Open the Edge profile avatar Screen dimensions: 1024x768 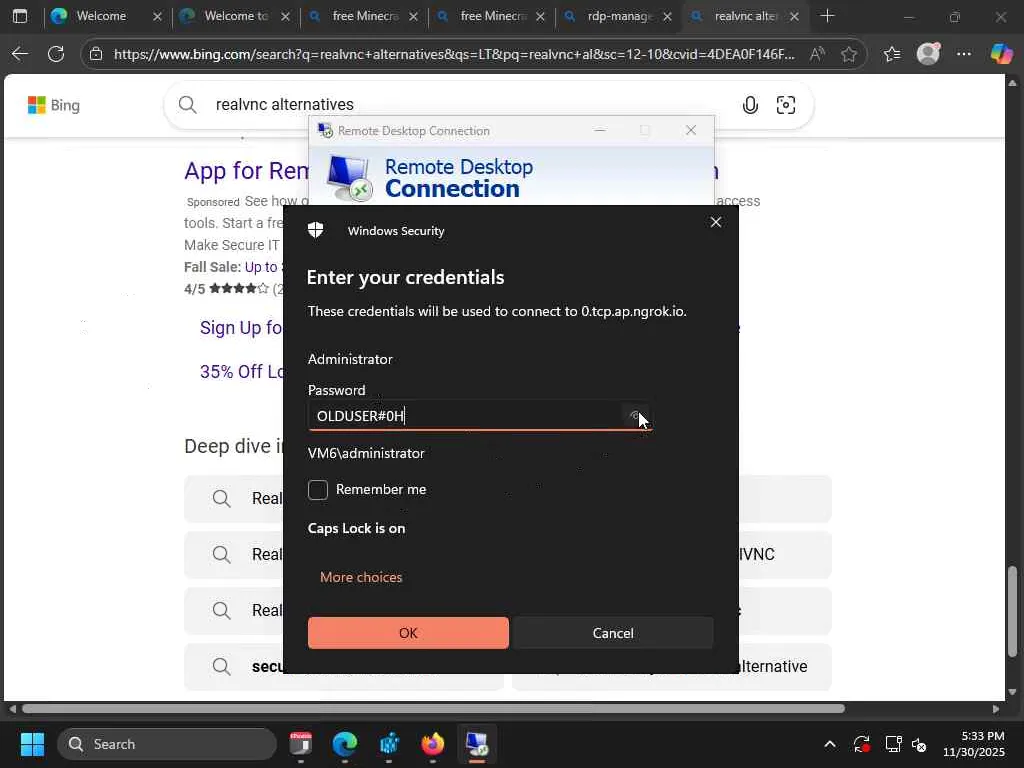928,54
